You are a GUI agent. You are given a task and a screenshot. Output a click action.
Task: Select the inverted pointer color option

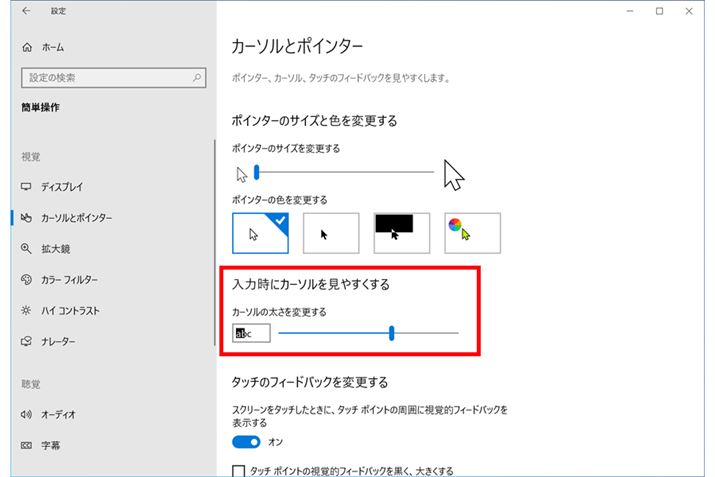coord(402,233)
